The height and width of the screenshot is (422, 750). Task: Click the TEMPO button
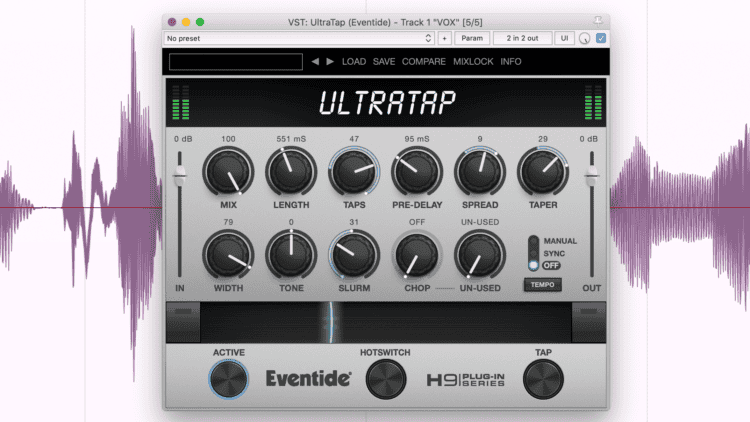click(542, 285)
